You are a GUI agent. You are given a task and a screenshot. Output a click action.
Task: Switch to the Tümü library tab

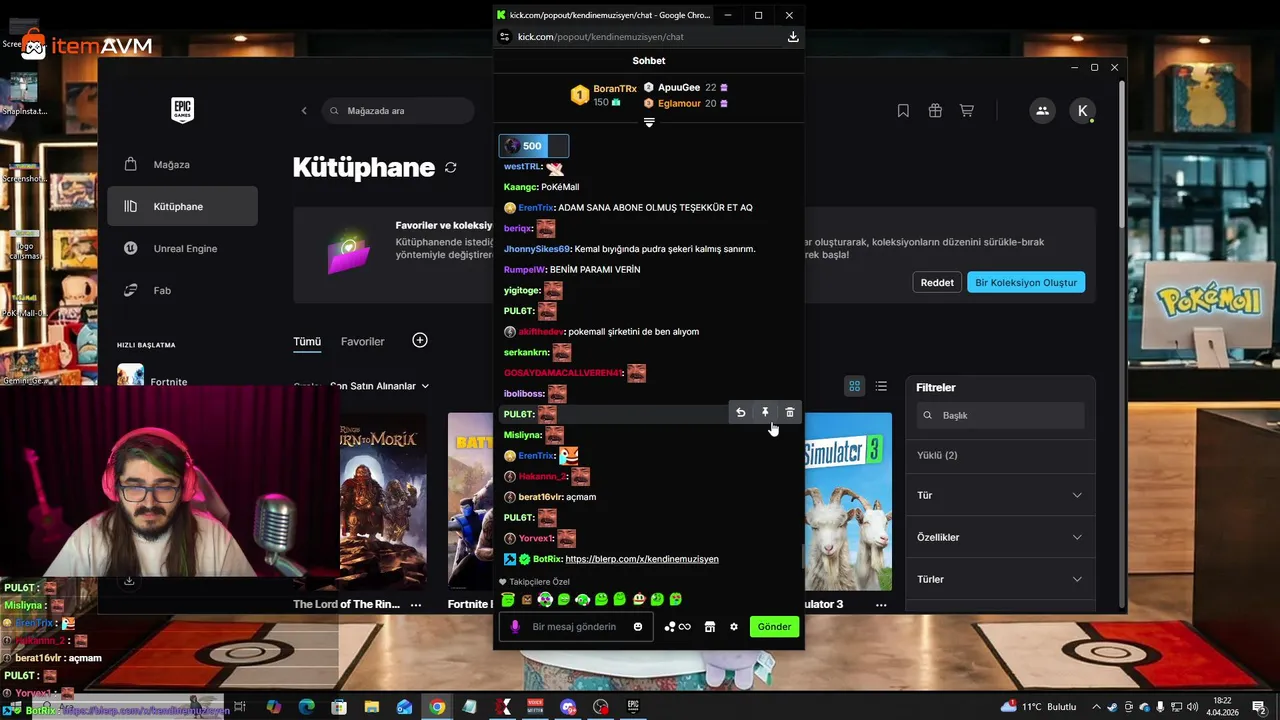pyautogui.click(x=307, y=341)
